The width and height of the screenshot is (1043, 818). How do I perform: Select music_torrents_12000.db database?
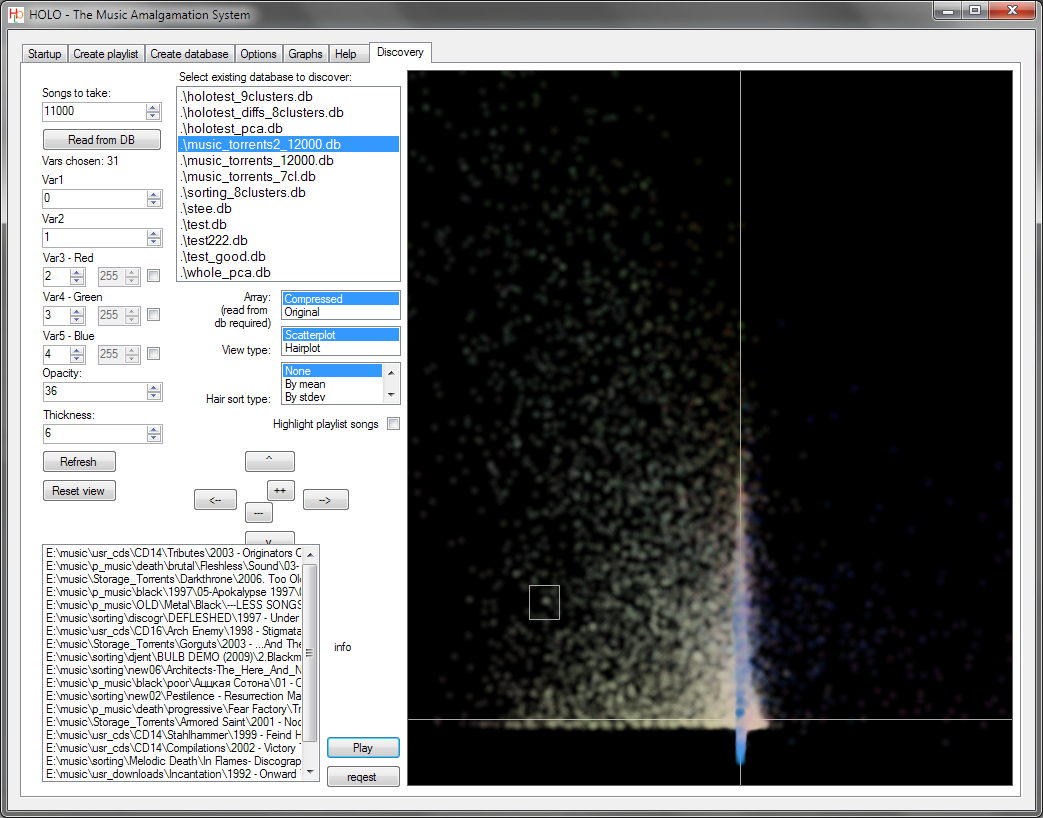click(x=289, y=160)
